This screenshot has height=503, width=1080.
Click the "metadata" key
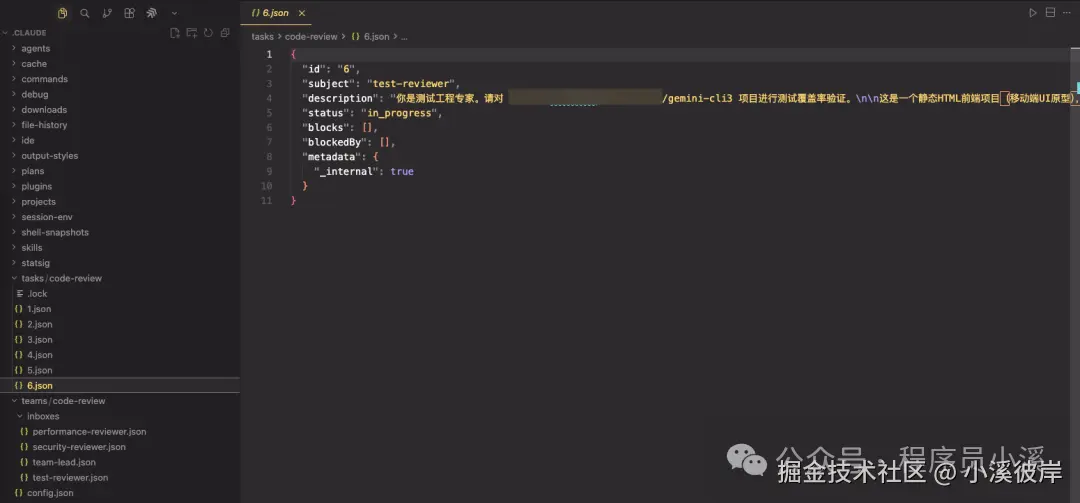[332, 156]
